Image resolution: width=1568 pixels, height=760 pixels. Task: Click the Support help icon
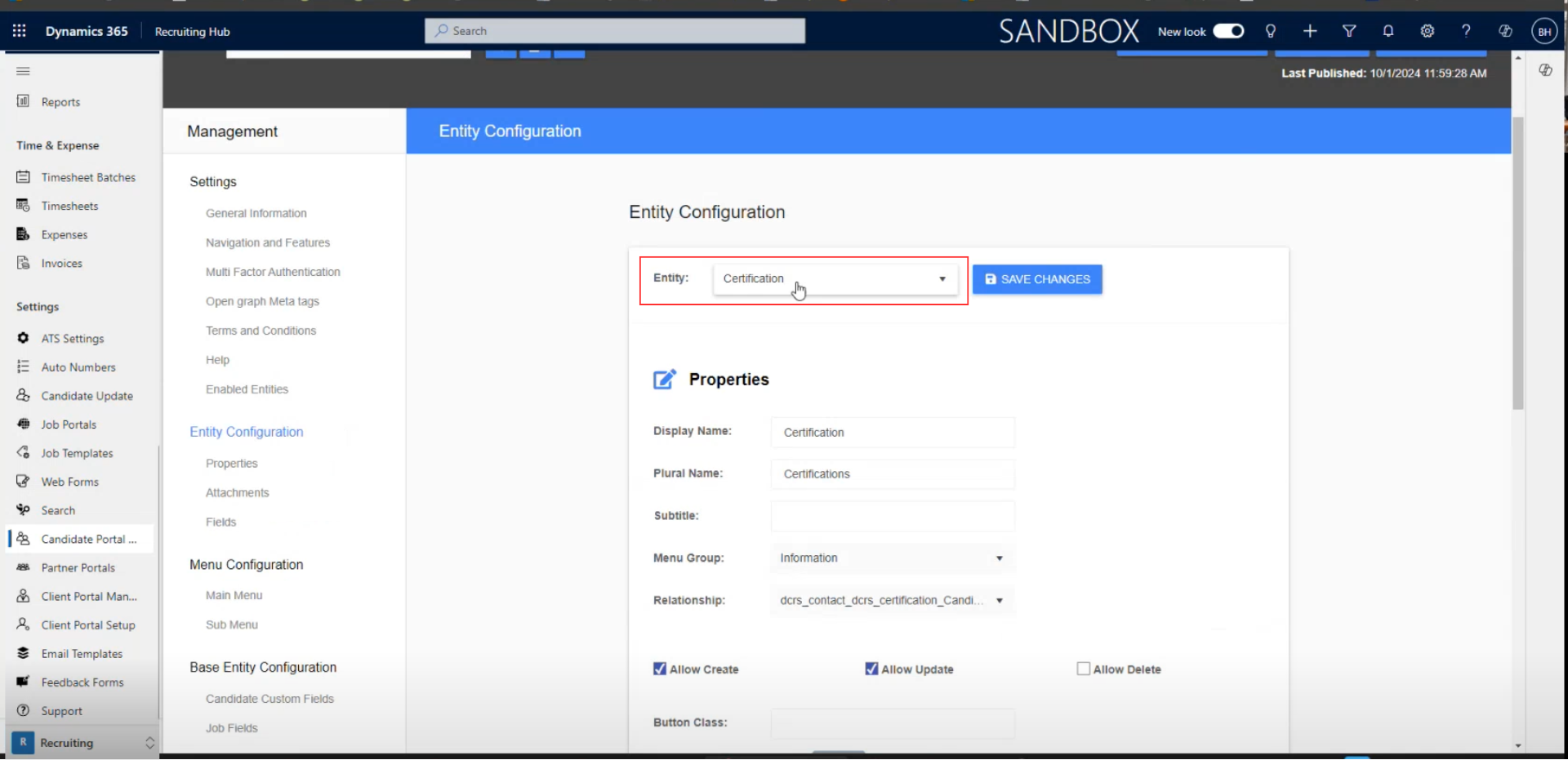(x=23, y=710)
